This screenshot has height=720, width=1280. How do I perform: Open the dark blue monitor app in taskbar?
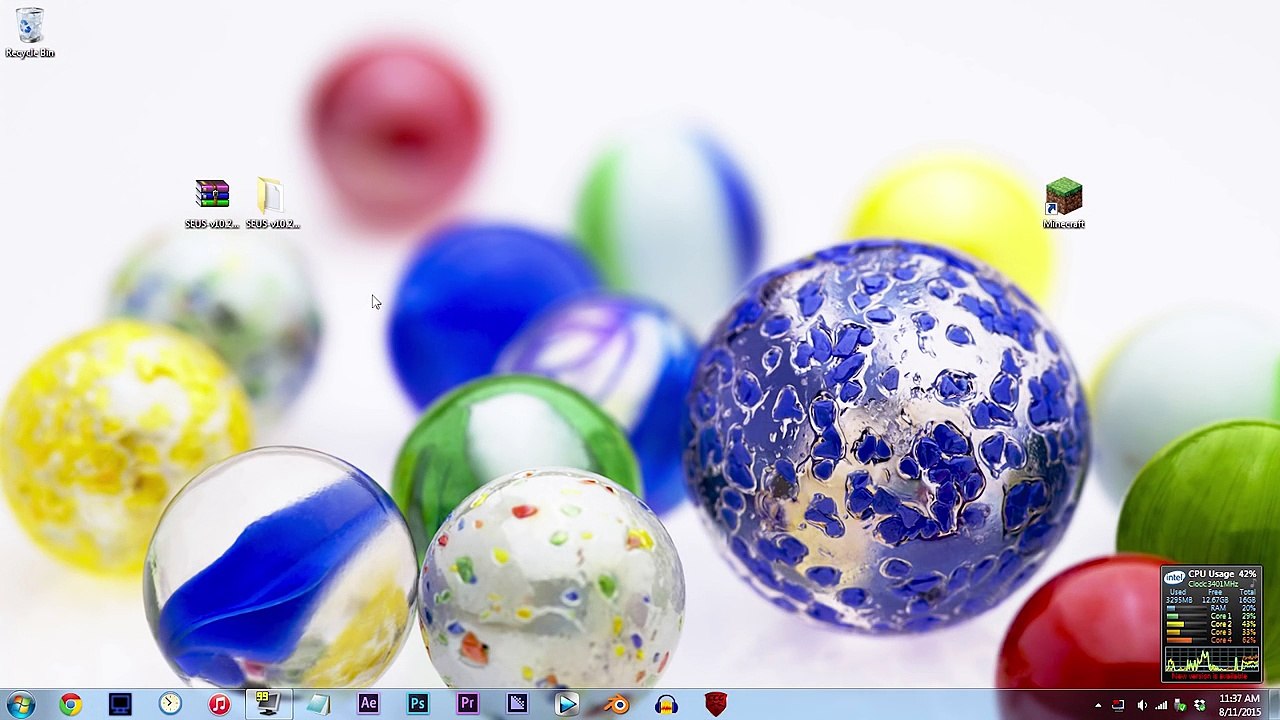(x=120, y=704)
